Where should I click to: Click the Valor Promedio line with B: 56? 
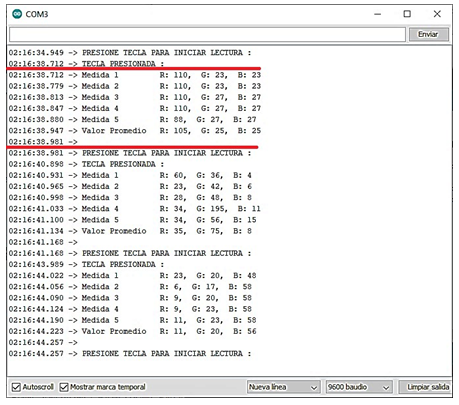[x=133, y=331]
